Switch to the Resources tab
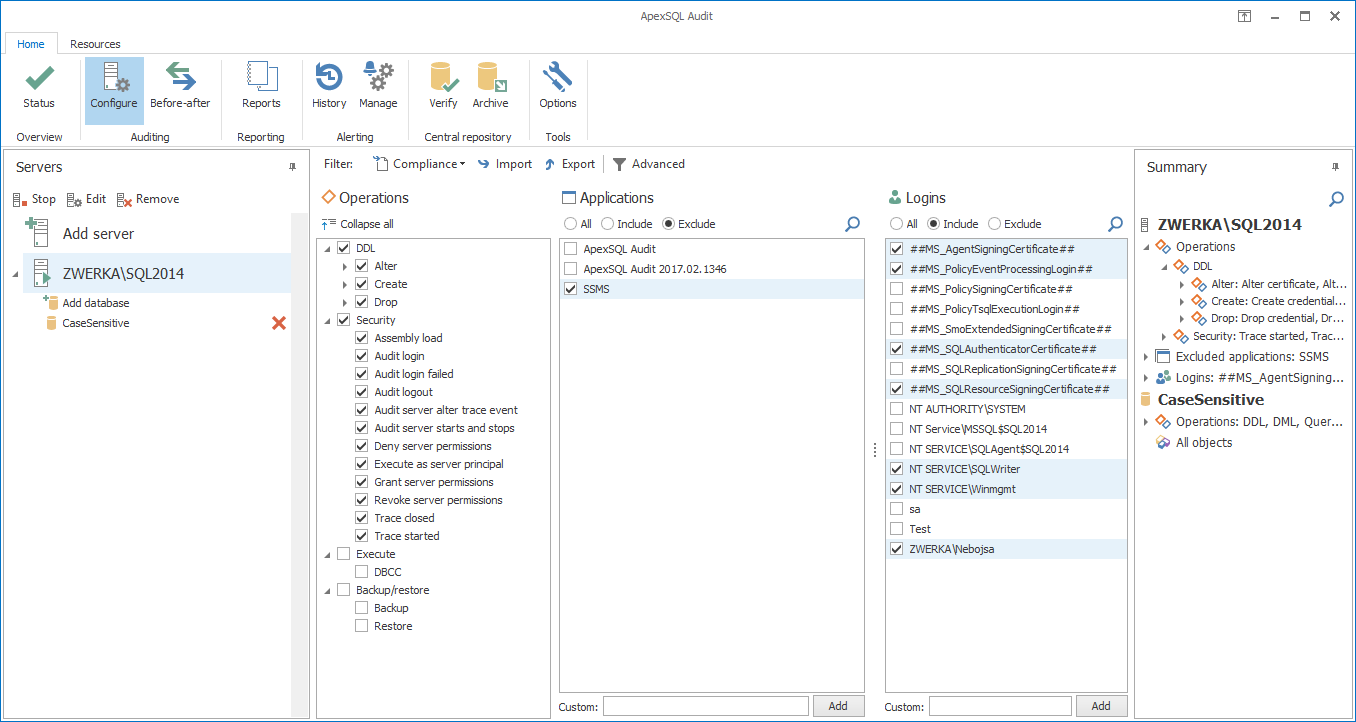Viewport: 1356px width, 722px height. 94,43
